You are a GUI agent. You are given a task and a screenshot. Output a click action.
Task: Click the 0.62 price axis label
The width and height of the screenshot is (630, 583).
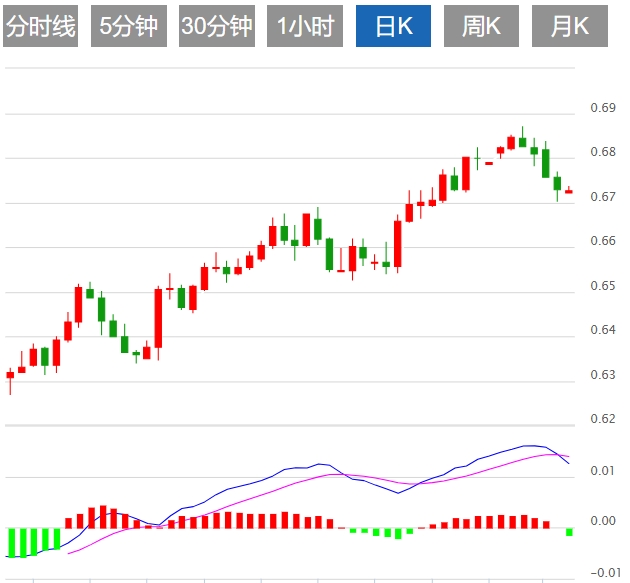(x=603, y=419)
